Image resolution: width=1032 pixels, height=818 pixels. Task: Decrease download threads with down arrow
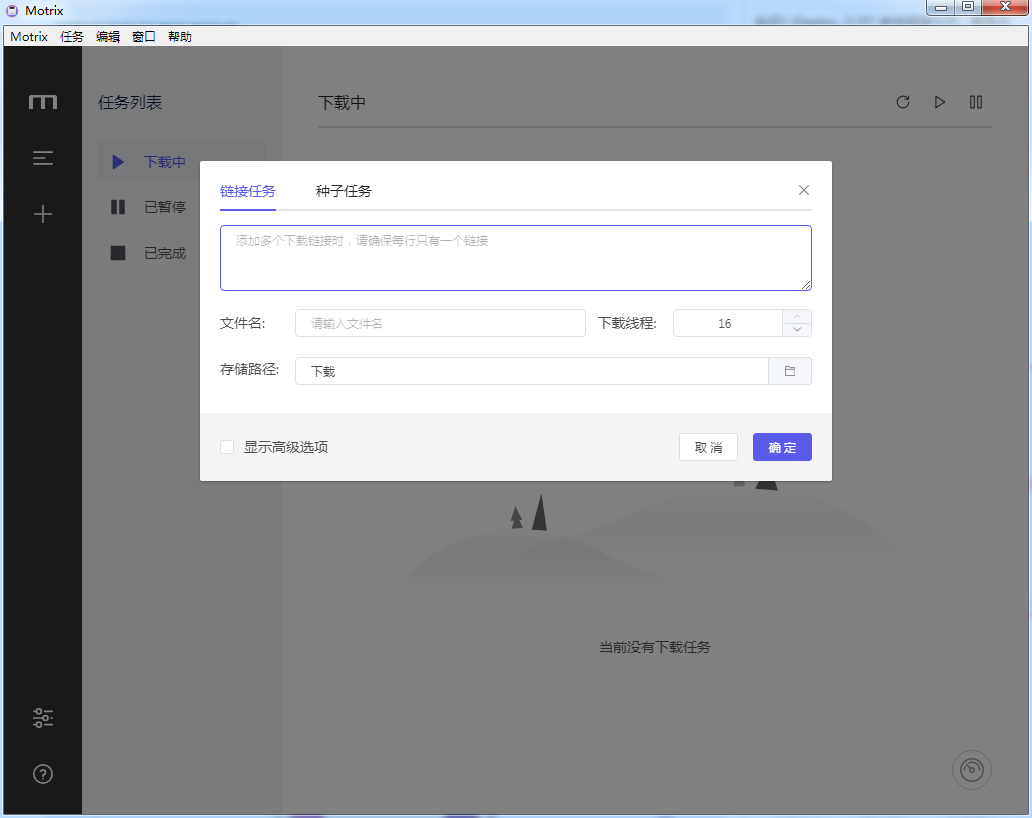pyautogui.click(x=797, y=329)
